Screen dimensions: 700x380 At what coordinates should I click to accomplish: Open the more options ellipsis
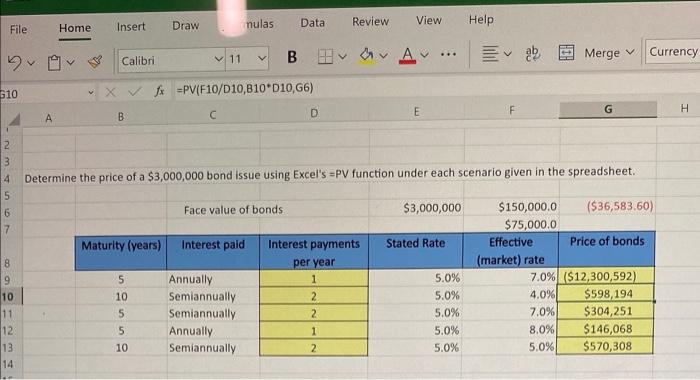point(448,54)
